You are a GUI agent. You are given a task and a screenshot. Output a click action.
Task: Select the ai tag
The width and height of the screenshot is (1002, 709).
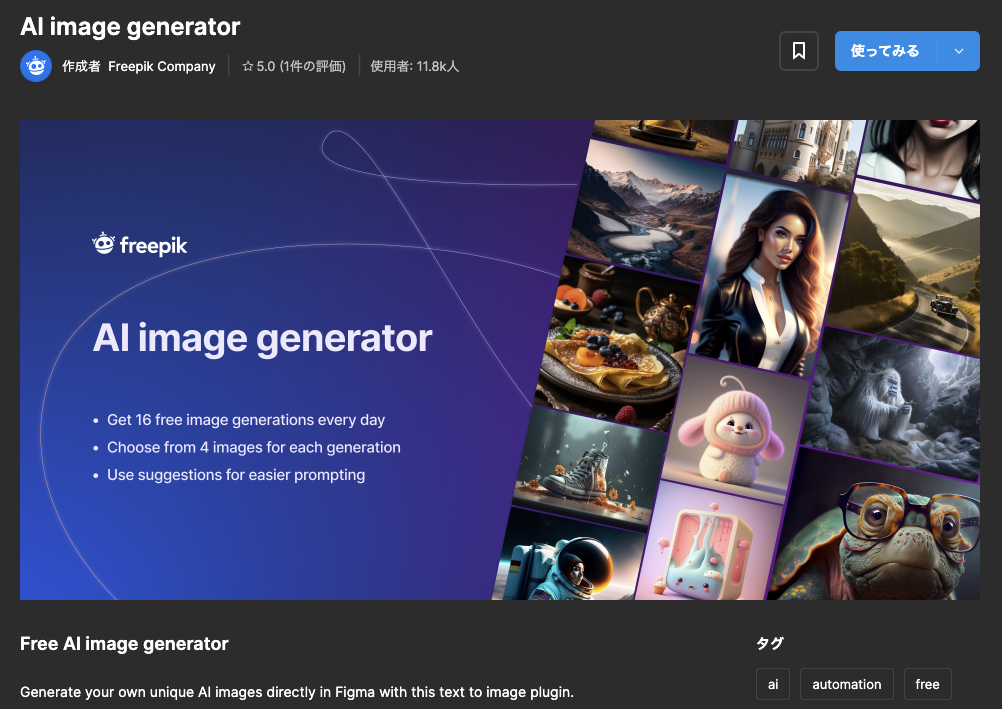point(772,684)
